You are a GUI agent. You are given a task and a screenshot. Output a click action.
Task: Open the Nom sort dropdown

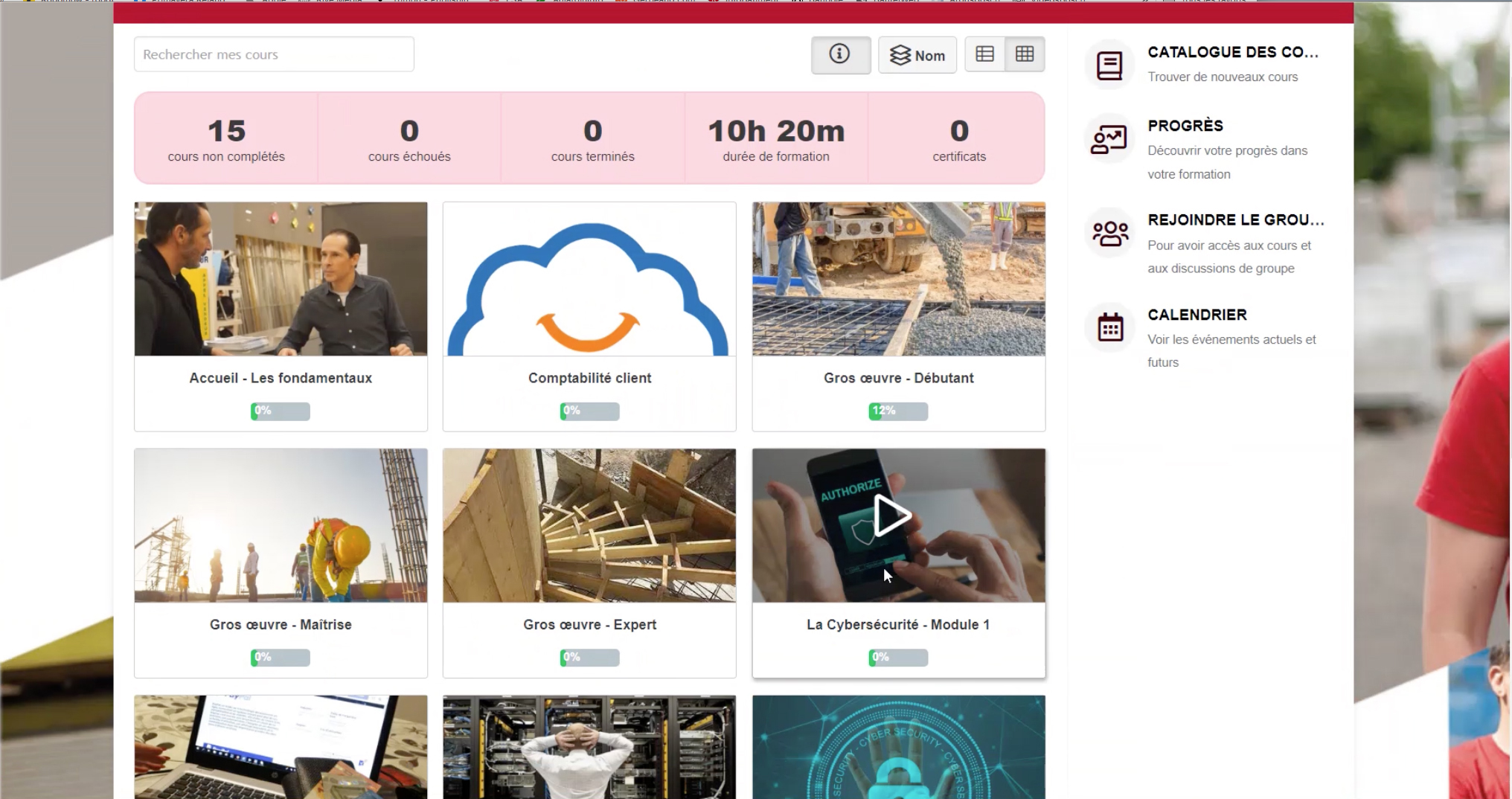coord(917,54)
